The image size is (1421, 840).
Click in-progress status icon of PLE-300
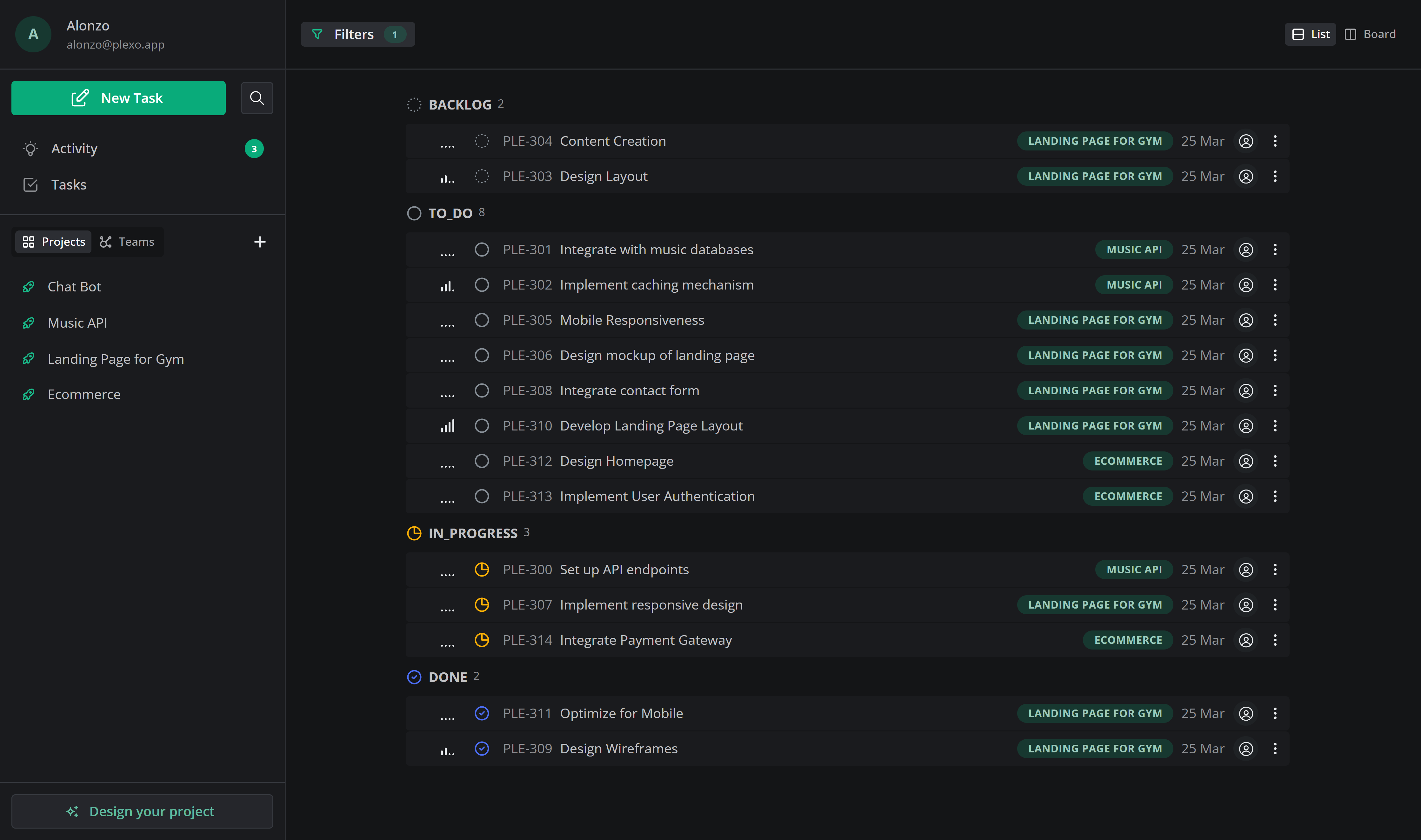coord(482,570)
